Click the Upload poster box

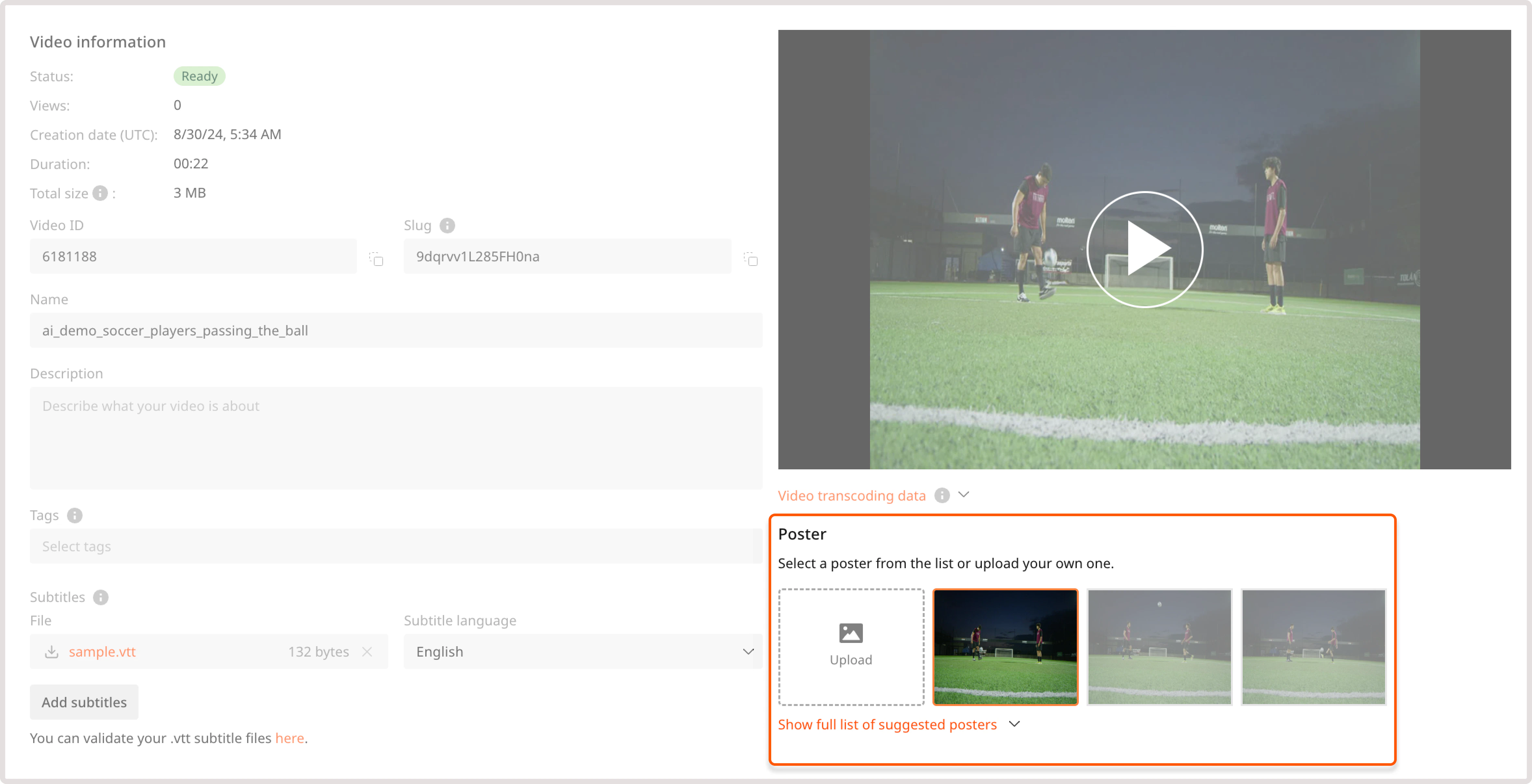851,647
